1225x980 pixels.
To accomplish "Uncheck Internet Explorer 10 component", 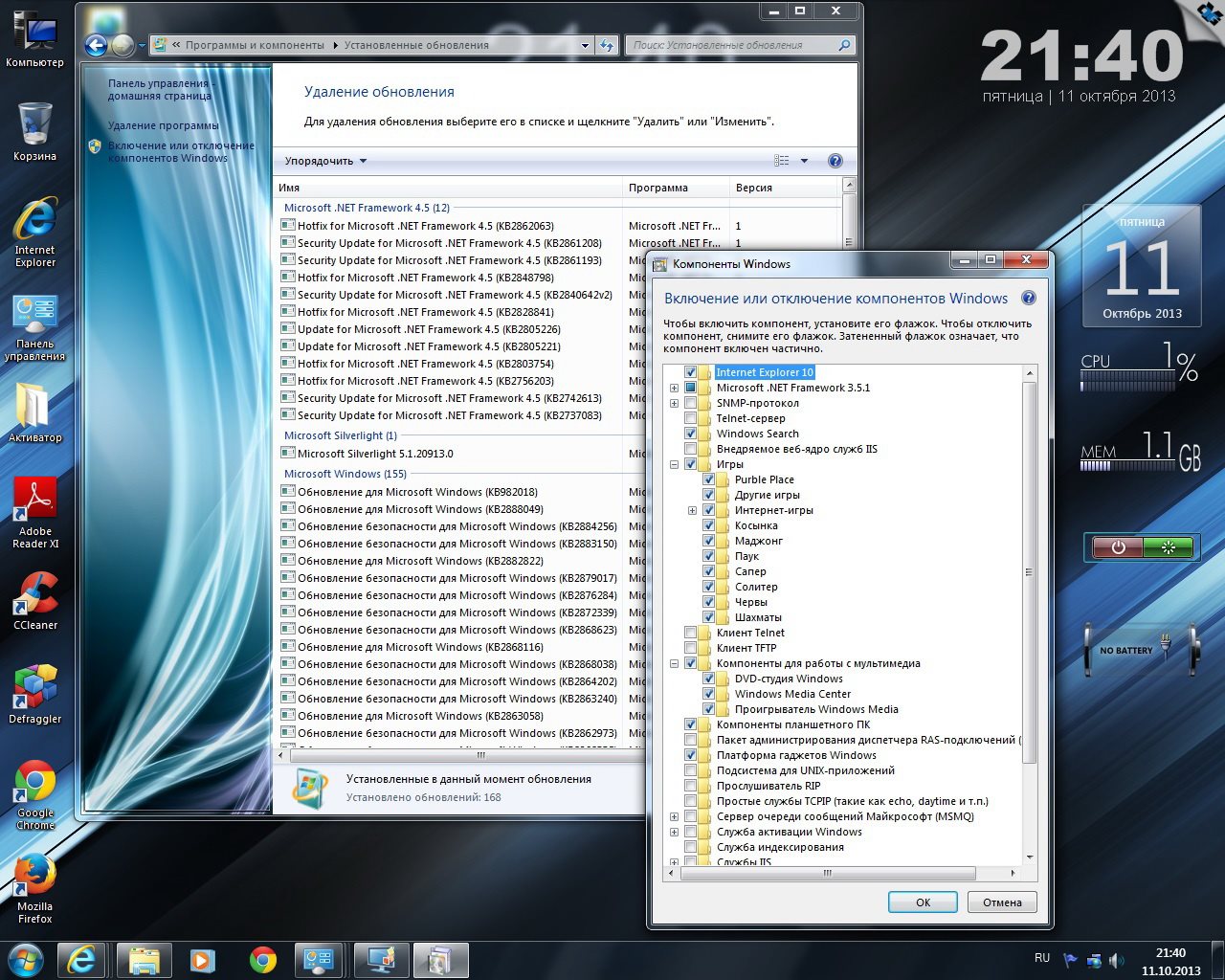I will 690,372.
